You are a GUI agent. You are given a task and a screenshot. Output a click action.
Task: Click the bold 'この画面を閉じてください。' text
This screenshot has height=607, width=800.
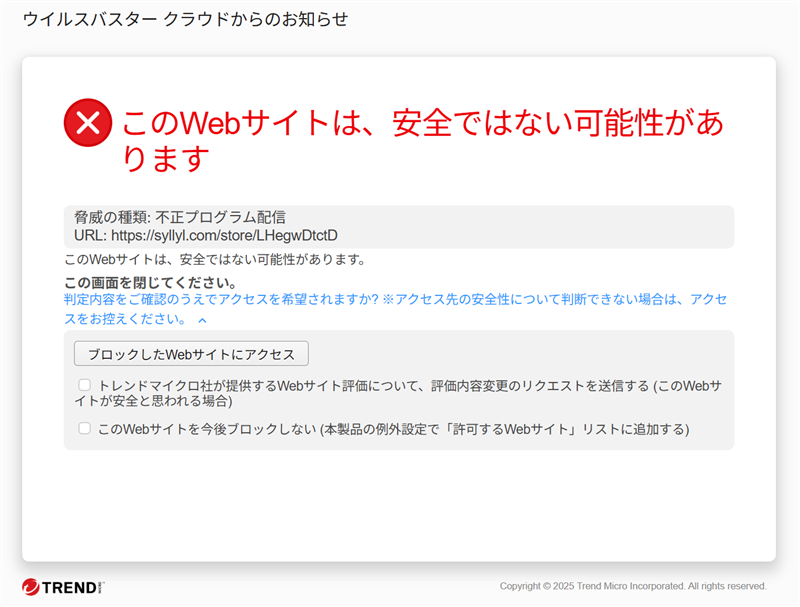point(151,282)
